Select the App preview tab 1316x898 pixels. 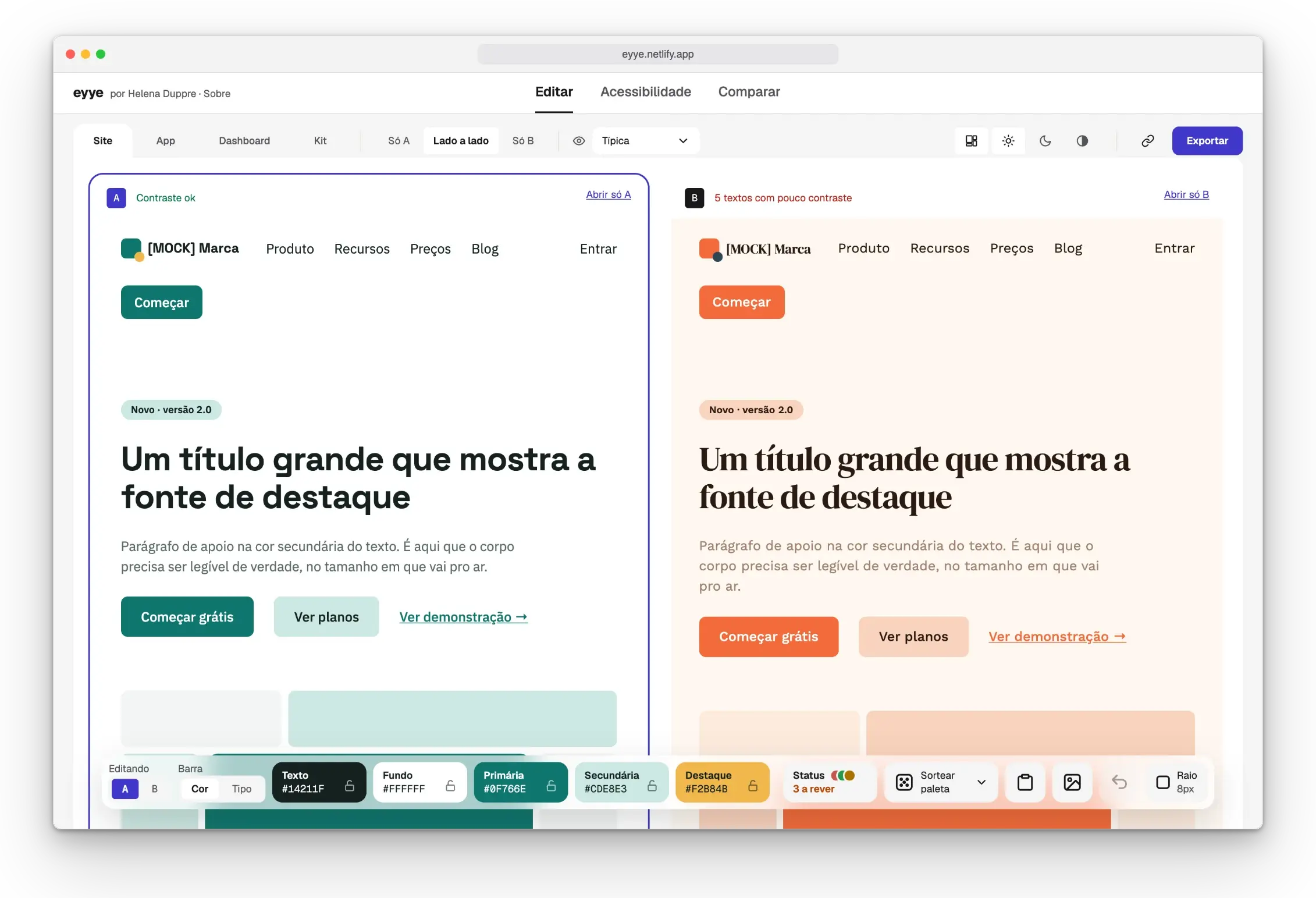pyautogui.click(x=165, y=141)
